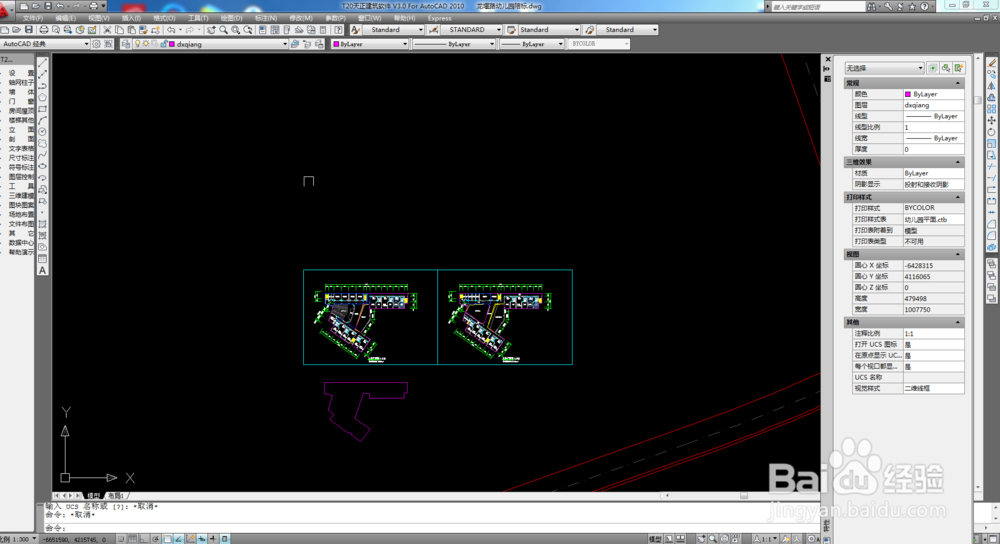Open the 文件(F) menu
This screenshot has width=1000, height=544.
33,18
